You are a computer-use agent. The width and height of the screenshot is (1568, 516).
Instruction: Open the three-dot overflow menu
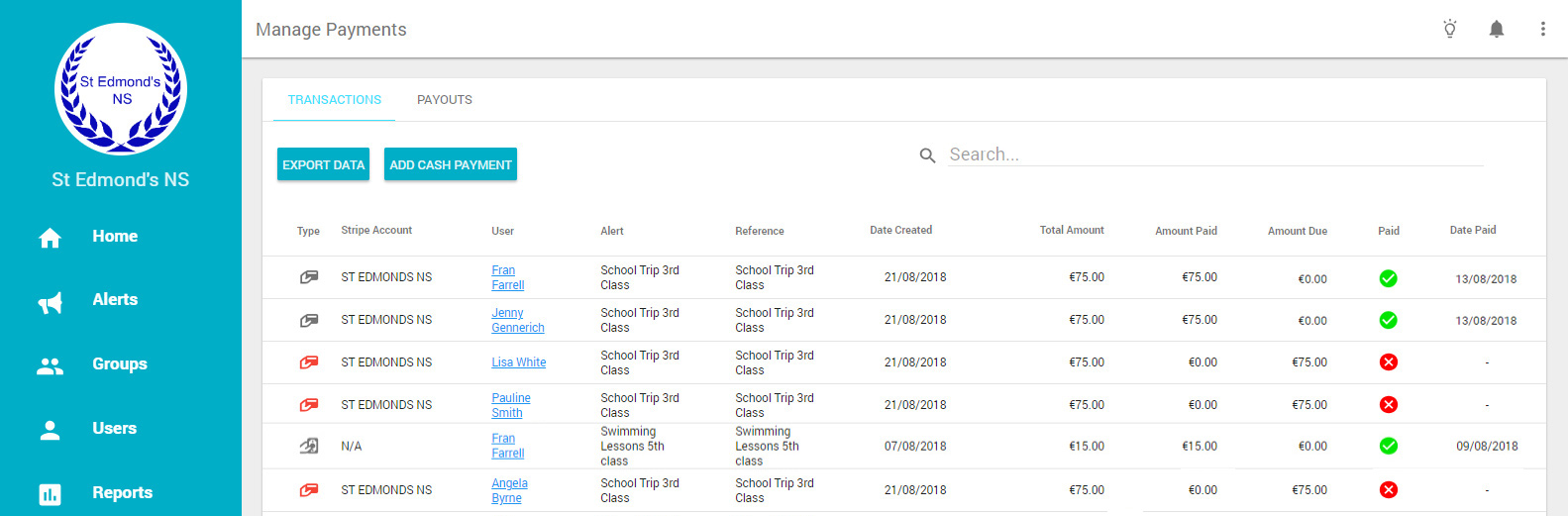[1542, 29]
